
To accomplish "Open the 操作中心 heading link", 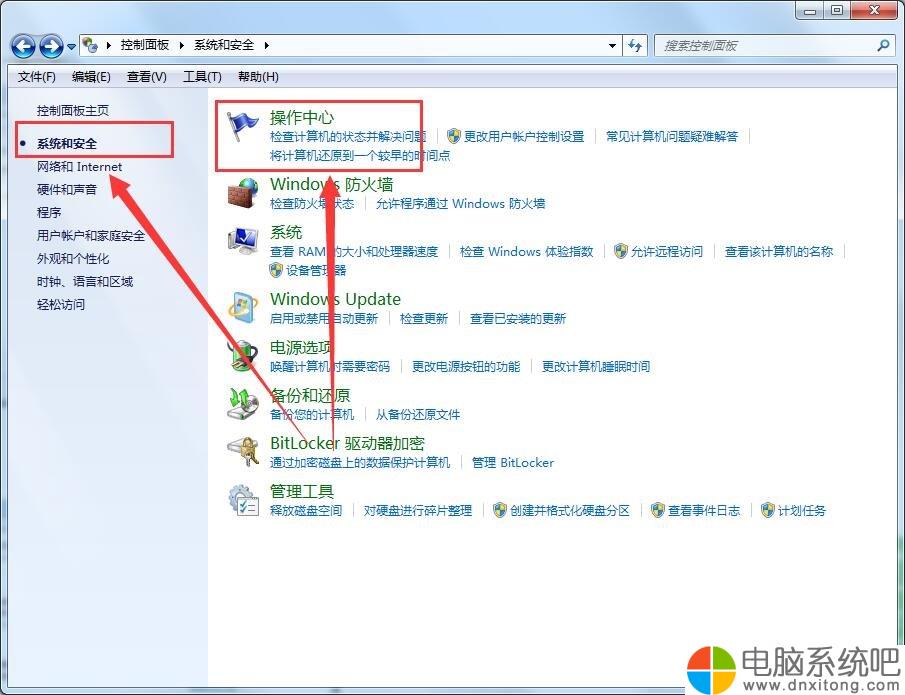I will tap(302, 118).
